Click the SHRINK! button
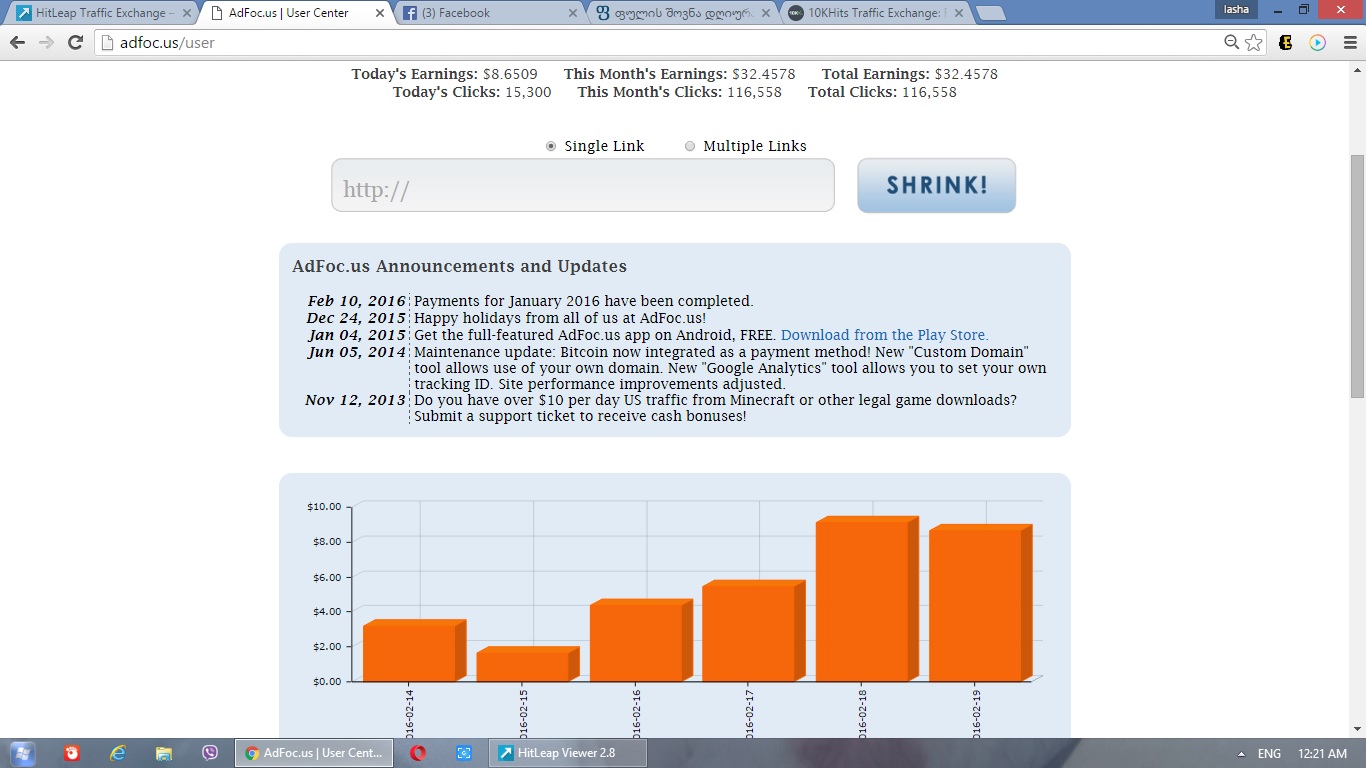Image resolution: width=1366 pixels, height=768 pixels. pos(937,186)
